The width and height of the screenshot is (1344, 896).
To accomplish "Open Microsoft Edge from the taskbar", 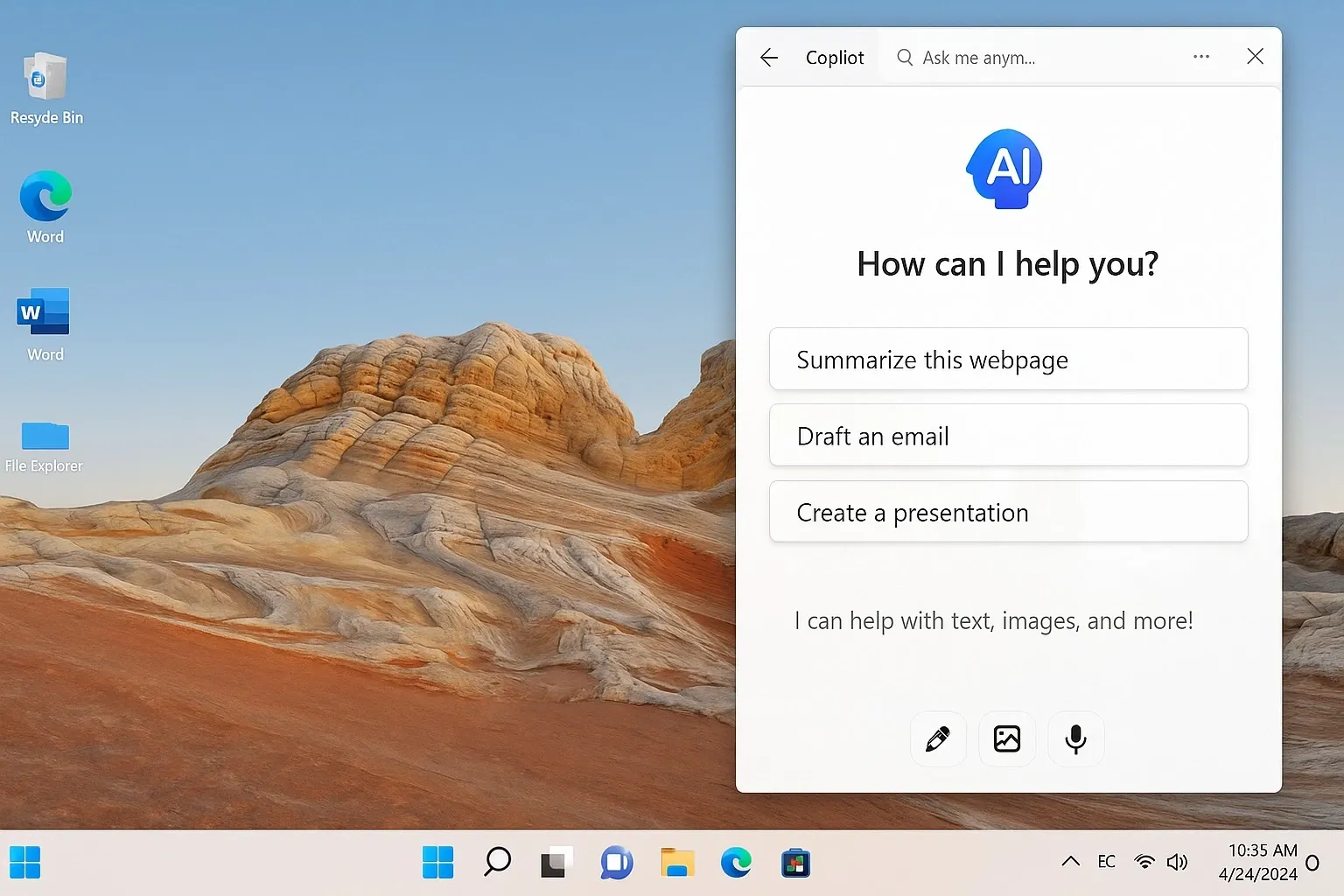I will coord(736,863).
